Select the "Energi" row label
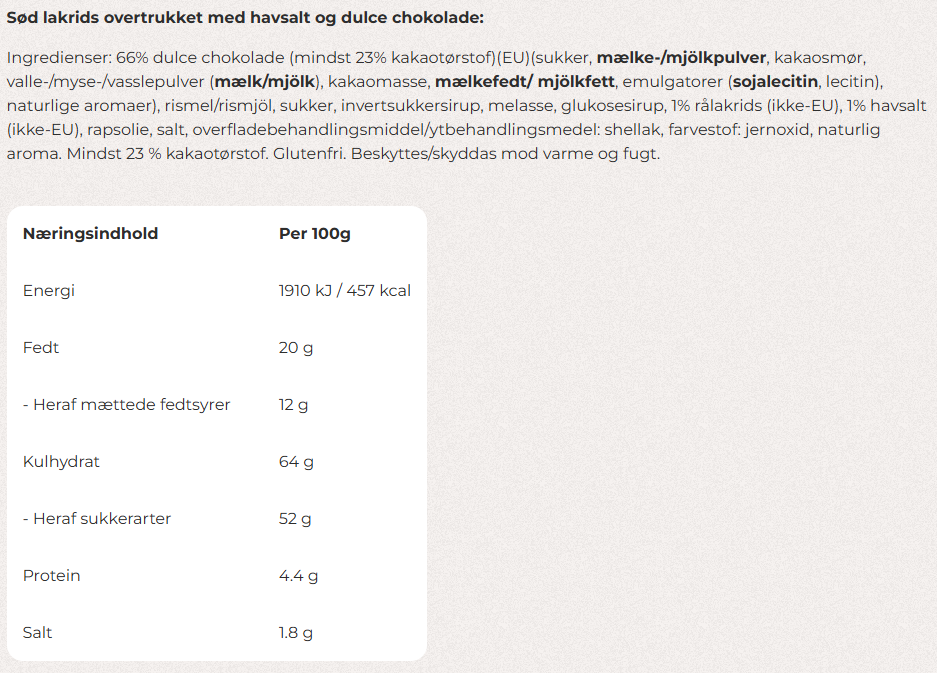 tap(48, 291)
